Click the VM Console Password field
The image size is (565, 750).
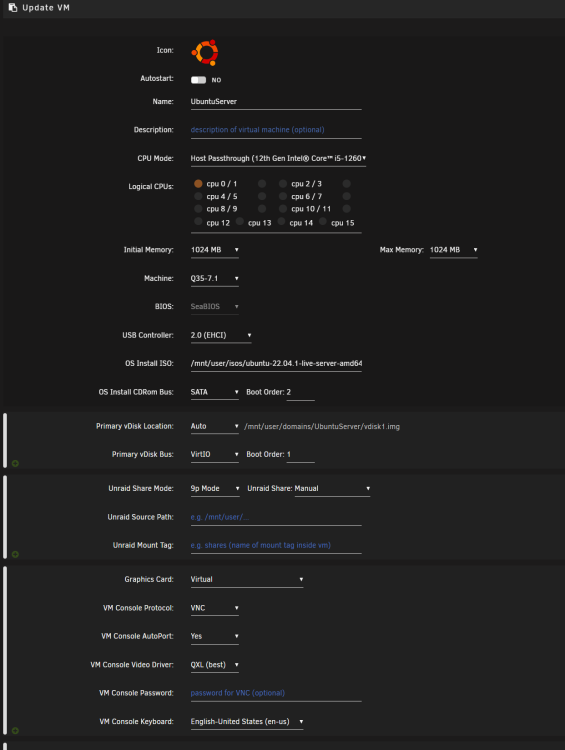276,693
